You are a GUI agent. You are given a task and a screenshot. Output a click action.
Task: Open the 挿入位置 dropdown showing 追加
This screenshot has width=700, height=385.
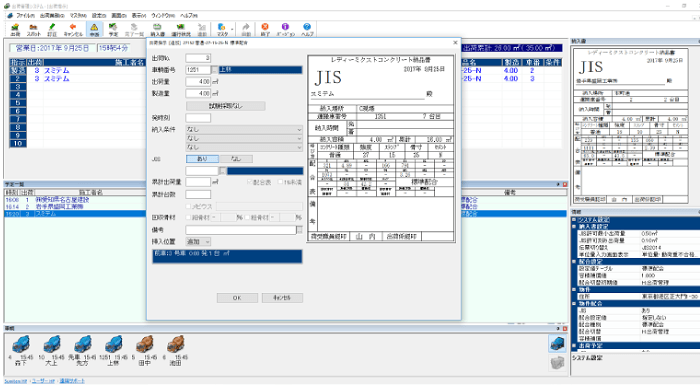198,242
